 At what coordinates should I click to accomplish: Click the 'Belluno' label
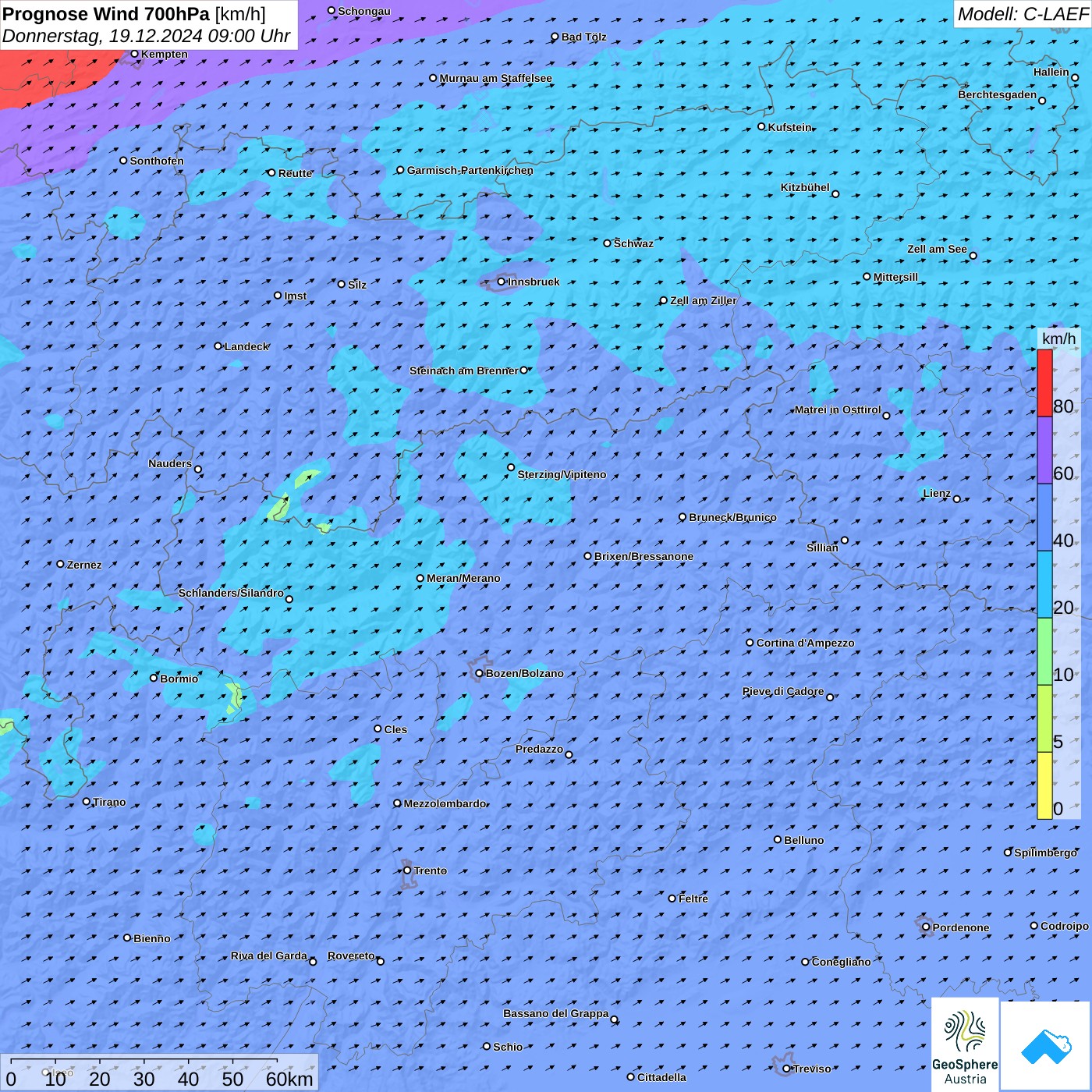(x=804, y=840)
